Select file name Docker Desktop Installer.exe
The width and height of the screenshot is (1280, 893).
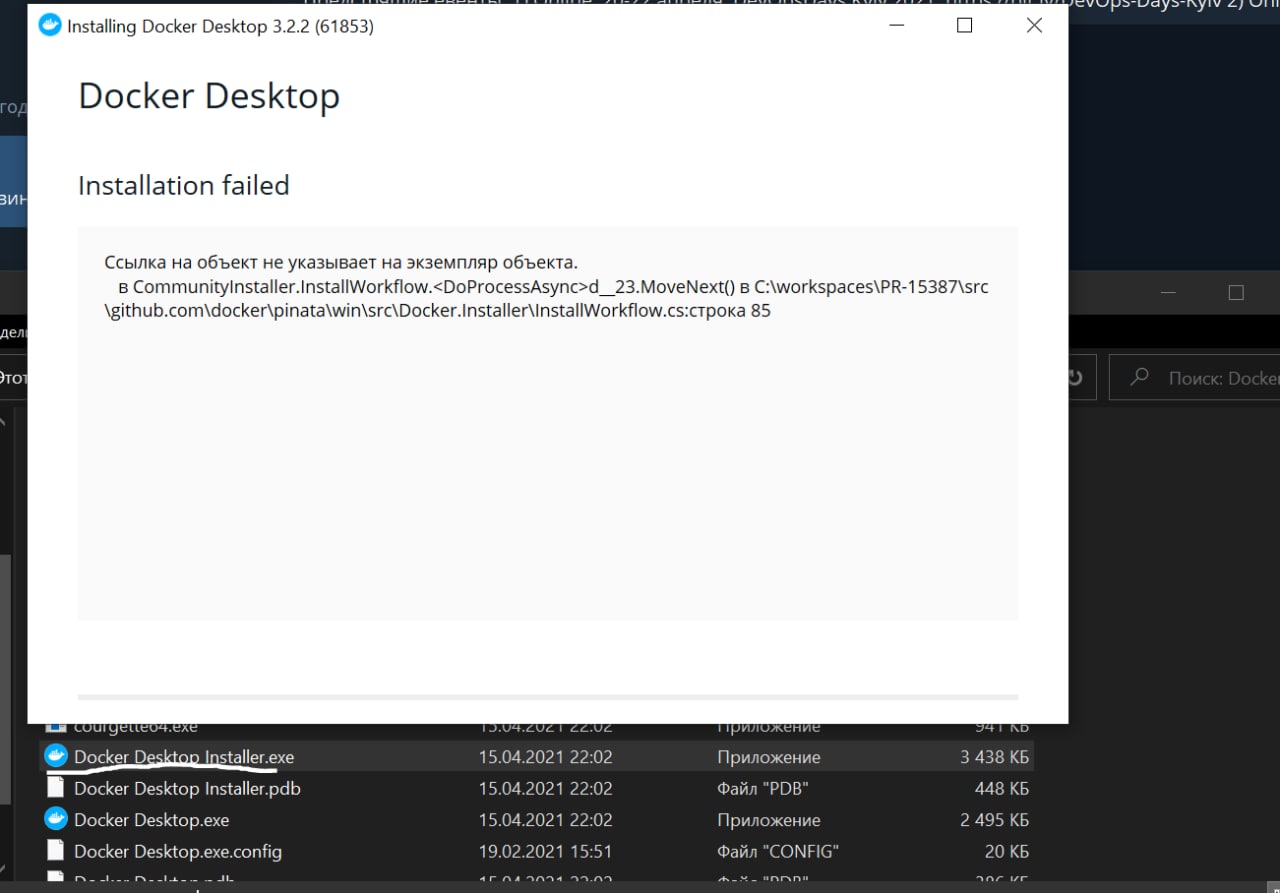click(184, 757)
